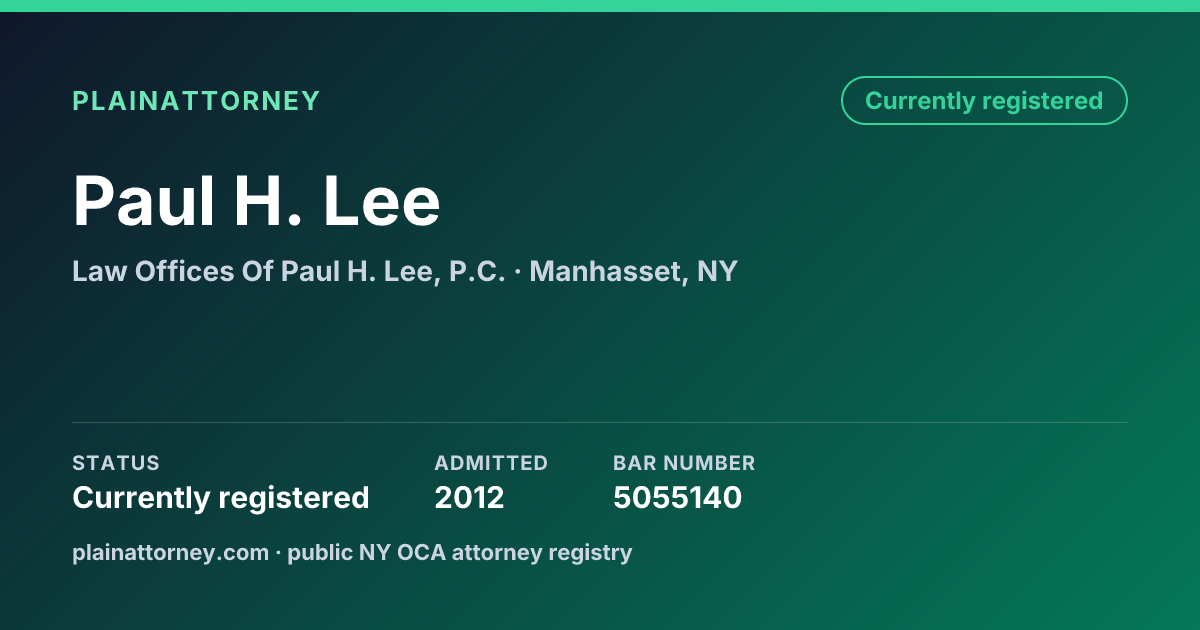Select the surname Lee in large heading
This screenshot has height=630, width=1200.
coord(381,201)
